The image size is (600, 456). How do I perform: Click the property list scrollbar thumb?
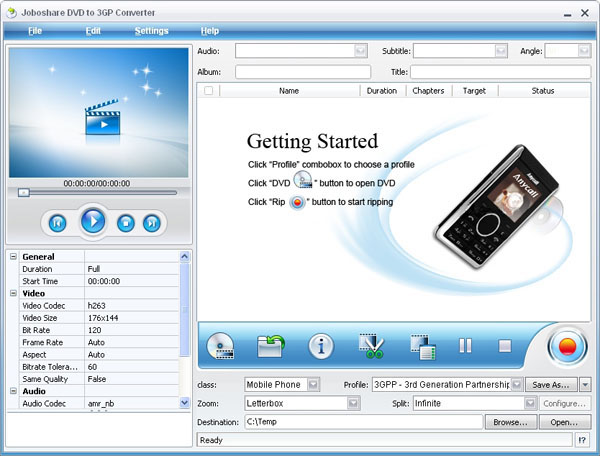point(184,309)
